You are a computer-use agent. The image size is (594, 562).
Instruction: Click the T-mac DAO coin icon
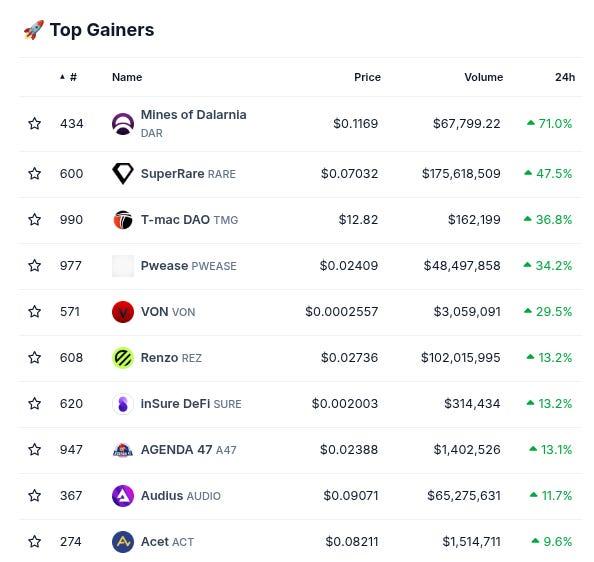click(123, 220)
